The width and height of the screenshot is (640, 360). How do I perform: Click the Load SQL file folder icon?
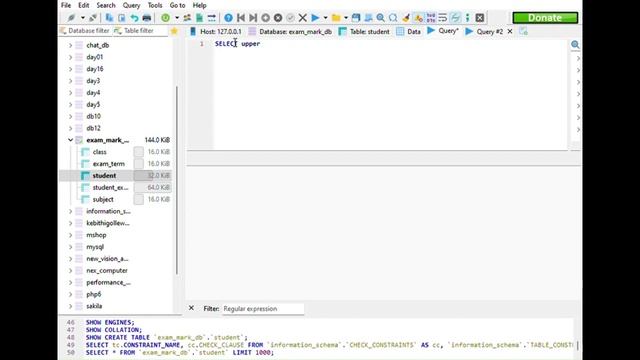click(336, 18)
